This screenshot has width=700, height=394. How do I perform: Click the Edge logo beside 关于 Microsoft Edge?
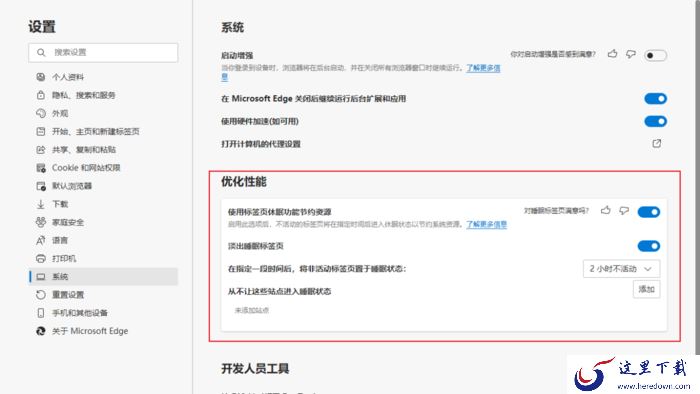[x=41, y=331]
